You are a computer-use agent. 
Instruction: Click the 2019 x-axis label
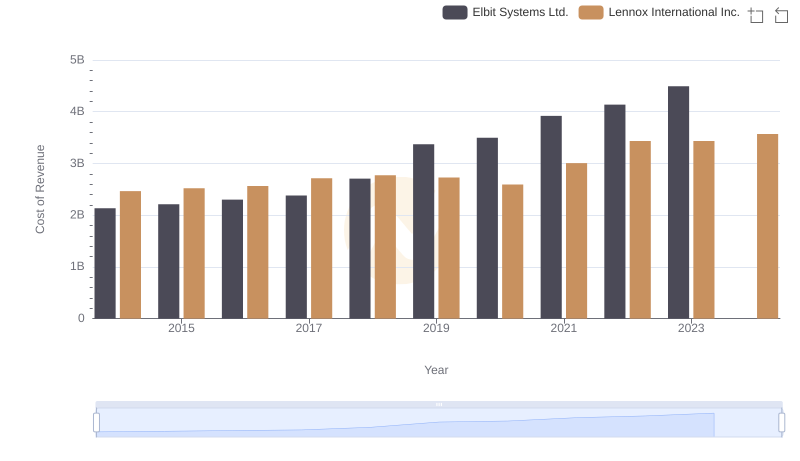[x=436, y=328]
